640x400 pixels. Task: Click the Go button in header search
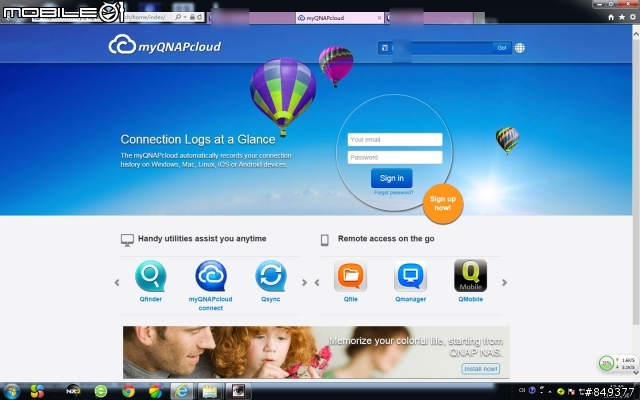tap(502, 48)
